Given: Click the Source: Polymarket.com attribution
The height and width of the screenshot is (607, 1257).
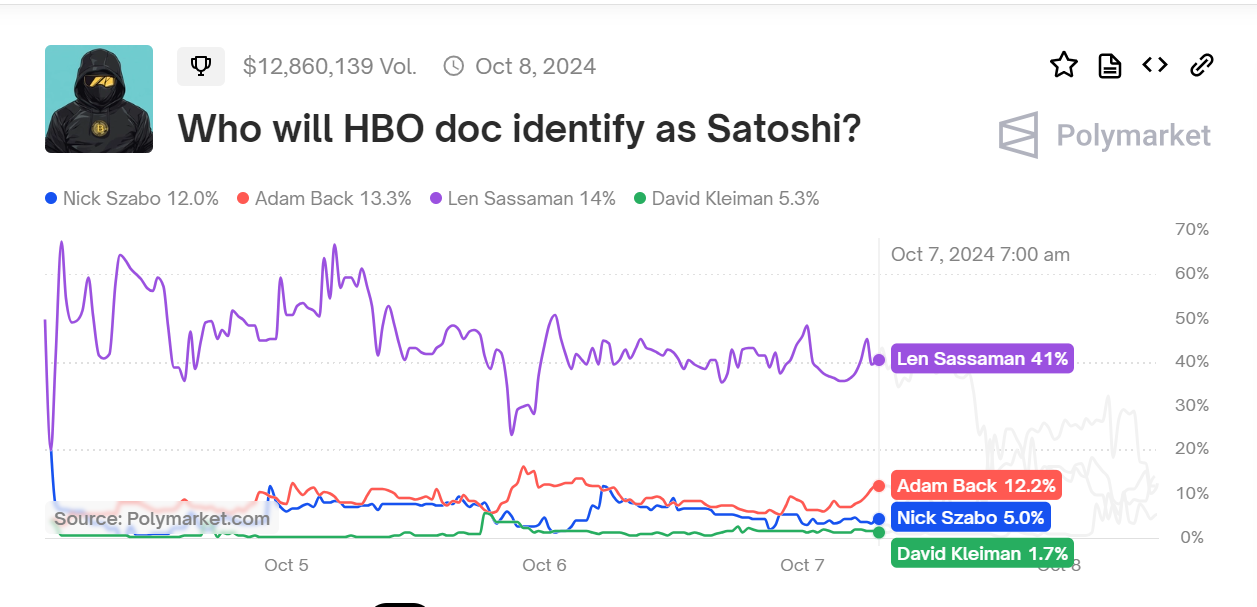Looking at the screenshot, I should point(162,519).
